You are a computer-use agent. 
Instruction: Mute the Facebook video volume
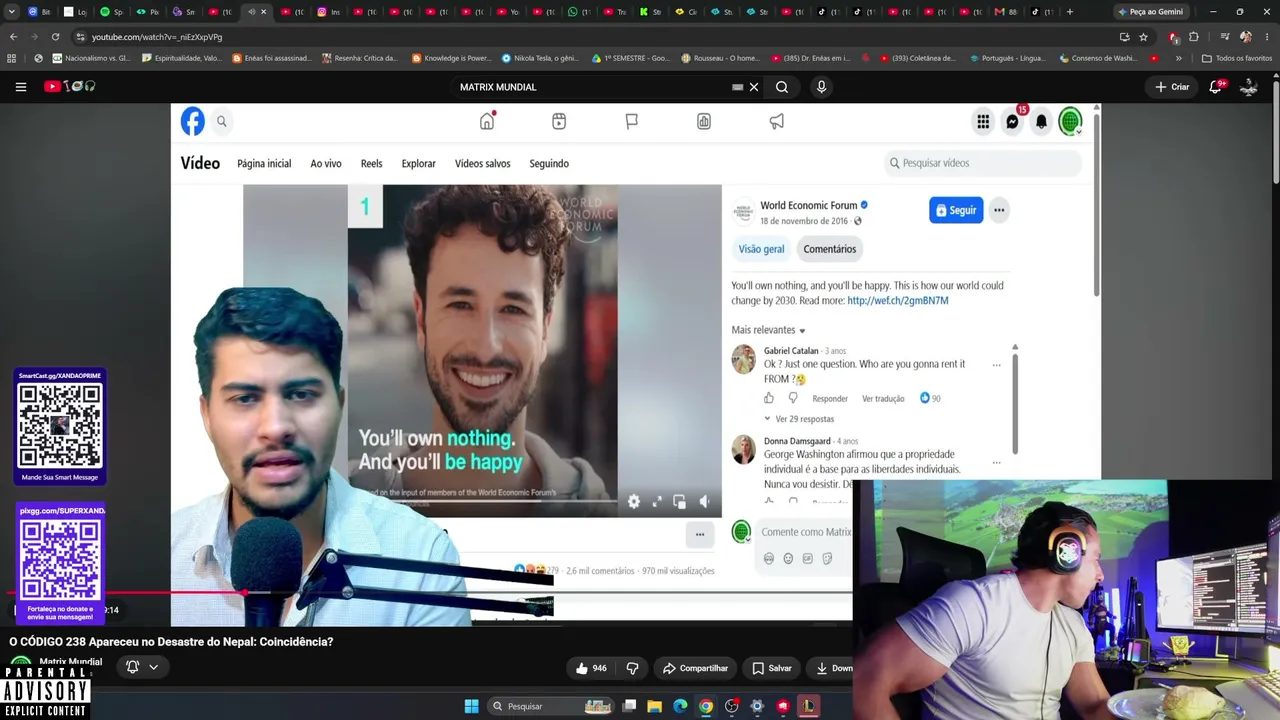(704, 502)
